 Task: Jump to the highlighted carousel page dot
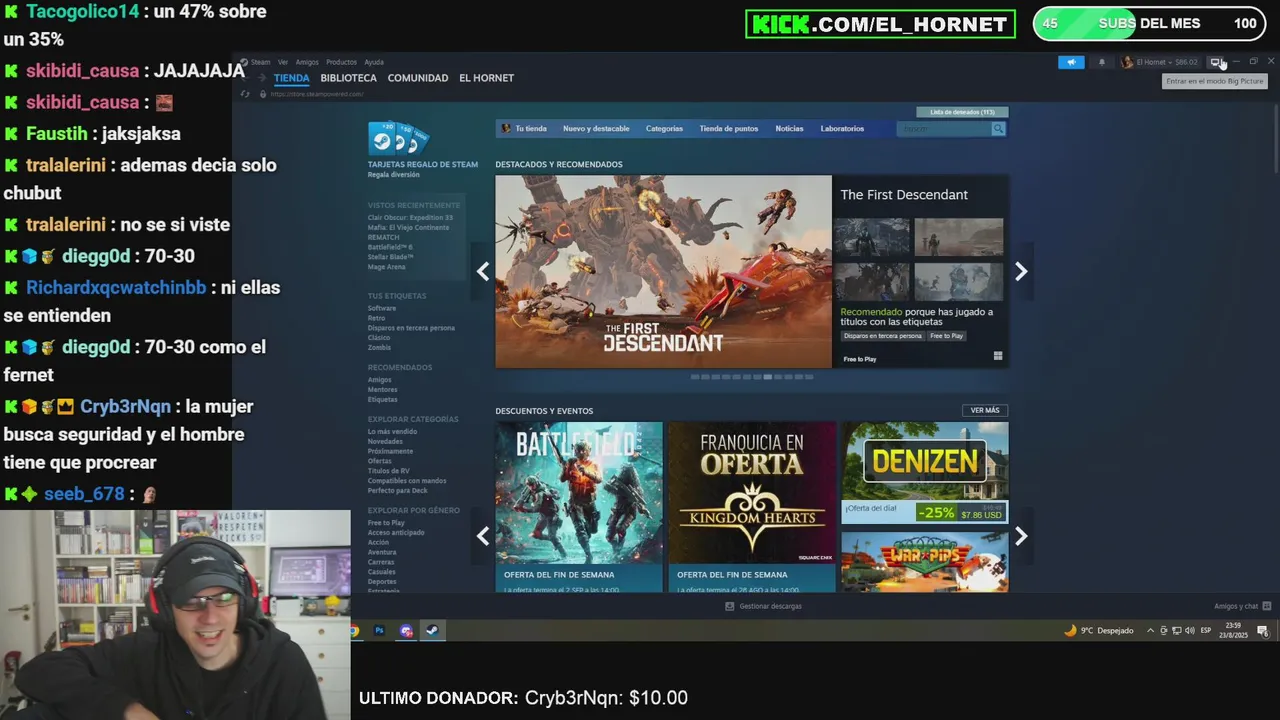click(767, 377)
